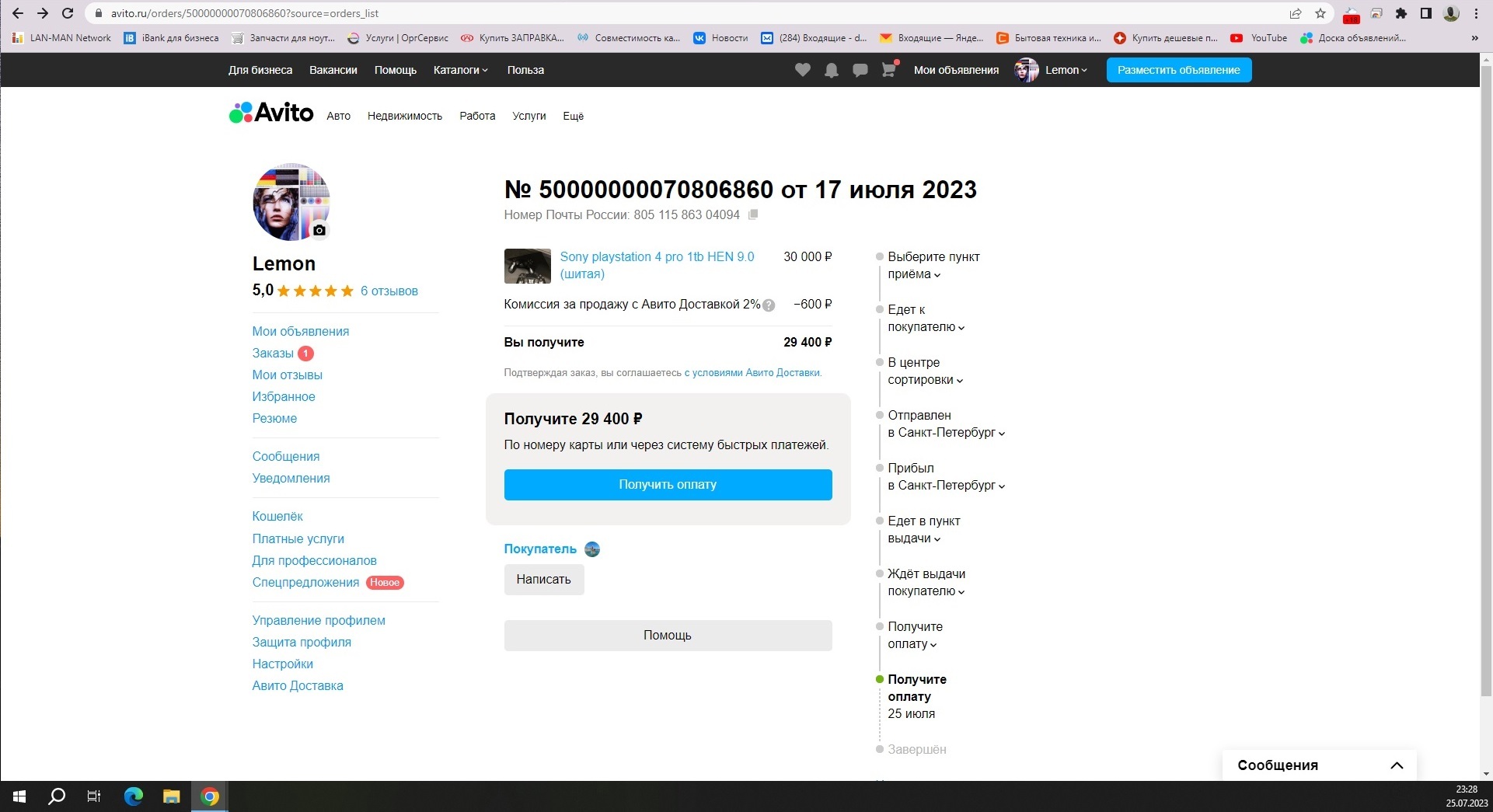Click the camera icon on profile avatar
1493x812 pixels.
click(x=319, y=230)
